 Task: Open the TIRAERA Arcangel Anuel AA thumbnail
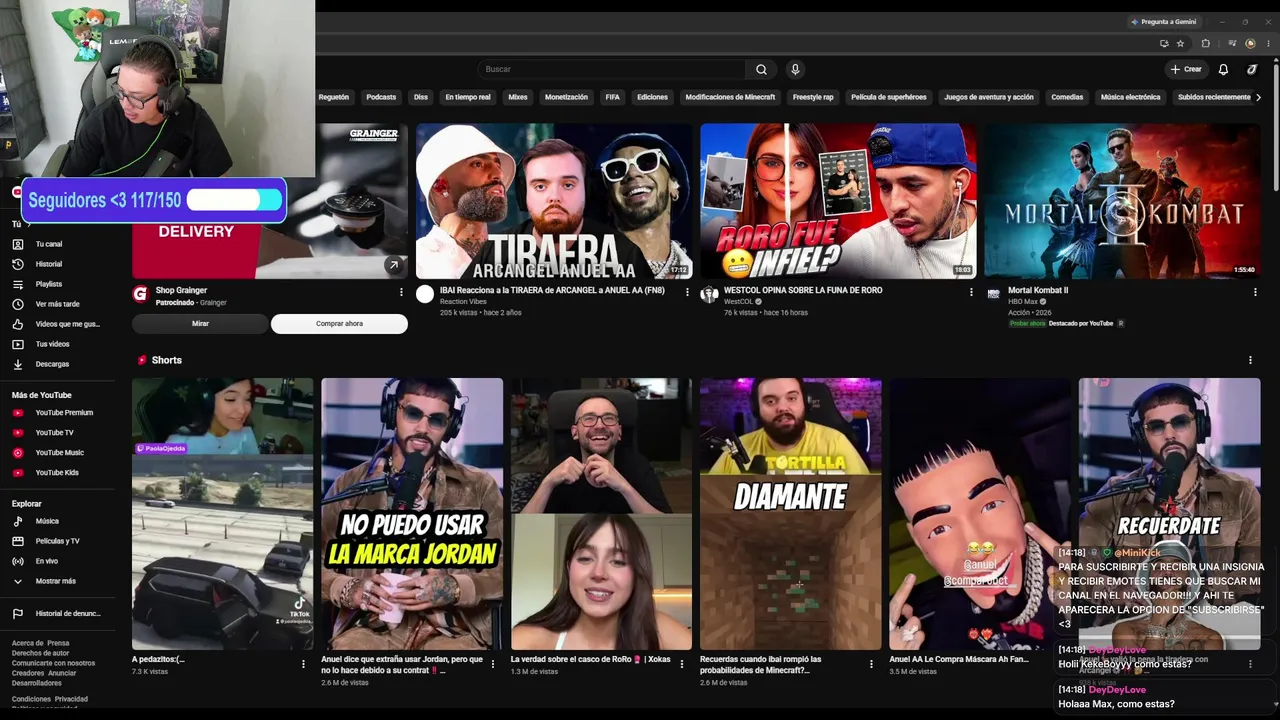pos(553,201)
